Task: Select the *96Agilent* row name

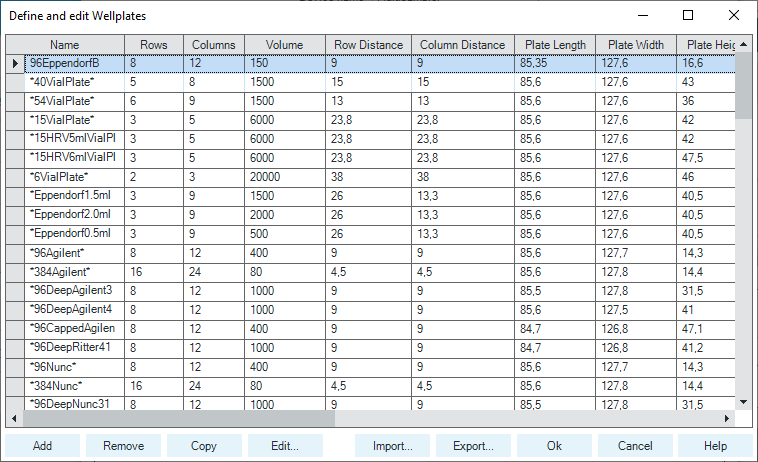Action: tap(74, 253)
